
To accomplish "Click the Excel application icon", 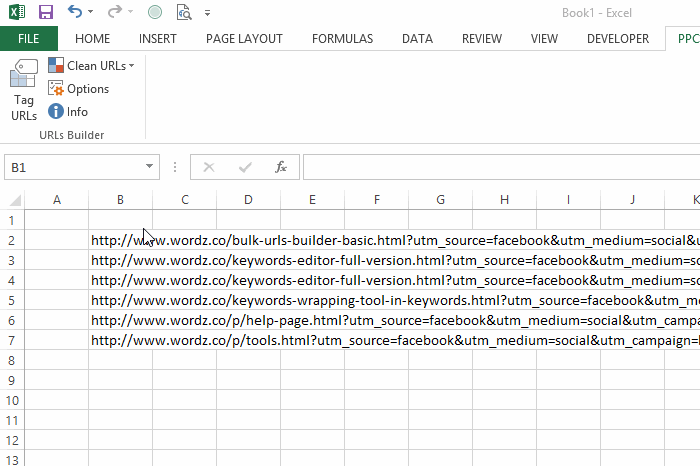I will click(x=17, y=12).
